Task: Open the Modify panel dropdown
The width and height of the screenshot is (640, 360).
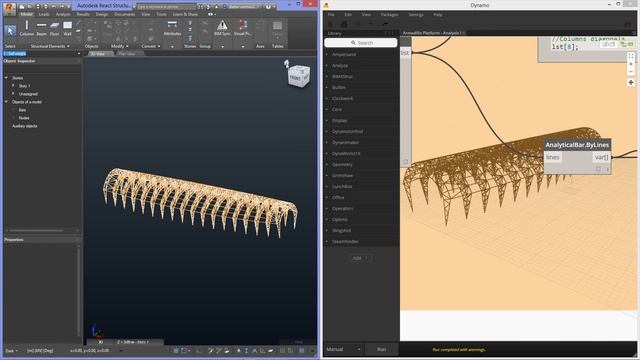Action: [119, 47]
